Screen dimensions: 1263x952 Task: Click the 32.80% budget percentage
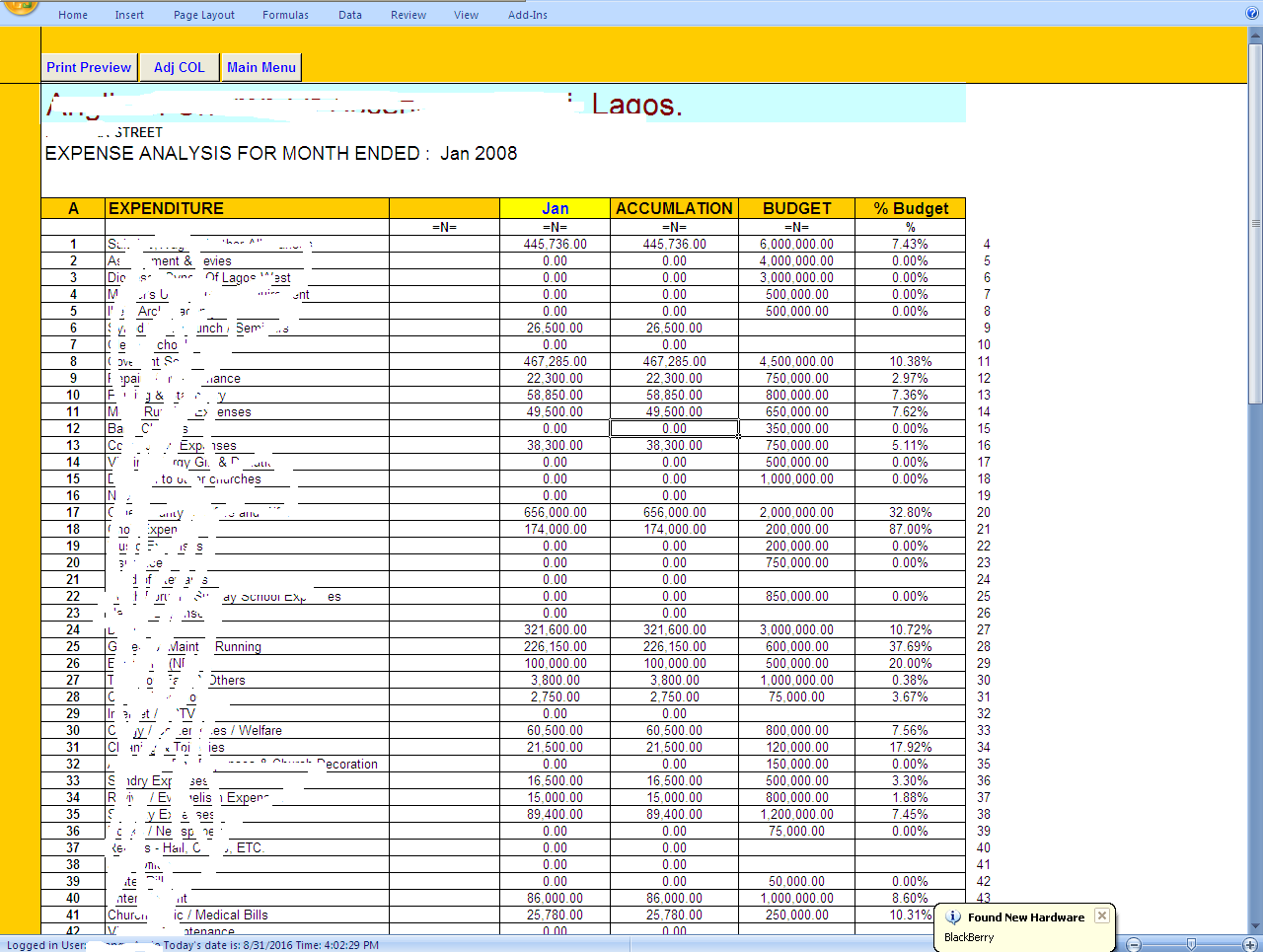[910, 512]
